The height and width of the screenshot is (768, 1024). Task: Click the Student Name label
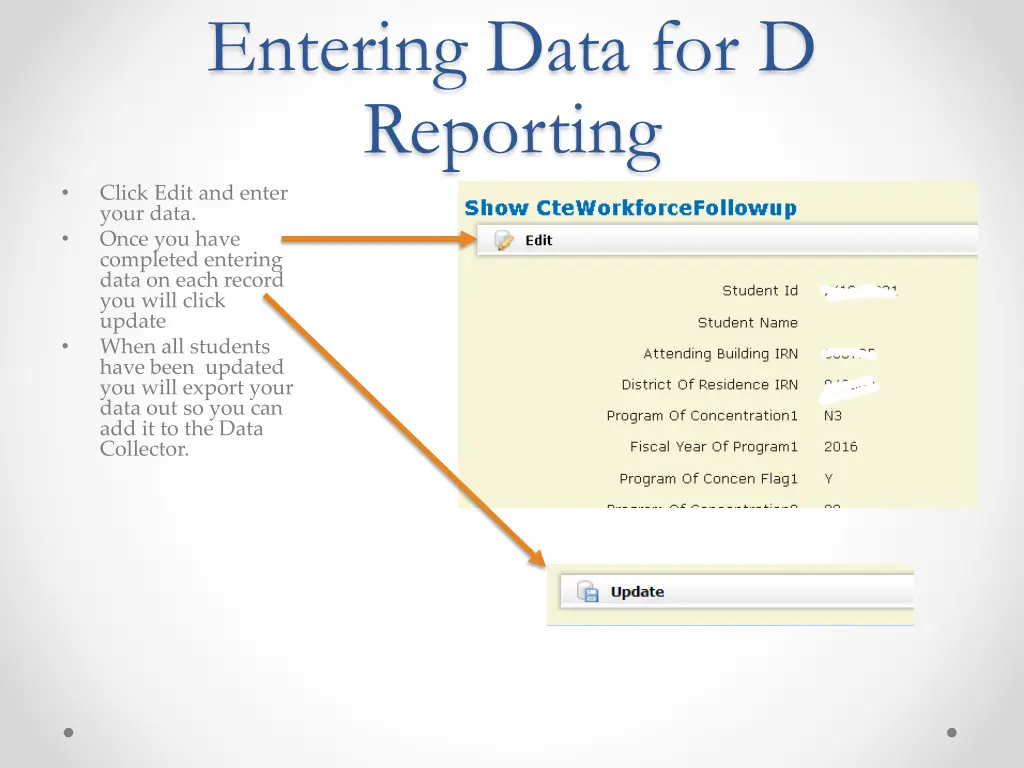point(748,323)
